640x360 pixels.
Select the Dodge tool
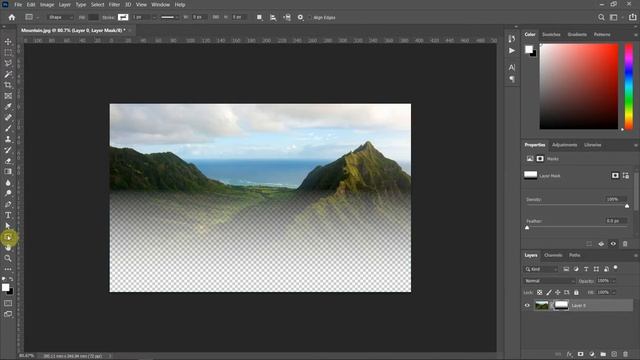[x=8, y=193]
